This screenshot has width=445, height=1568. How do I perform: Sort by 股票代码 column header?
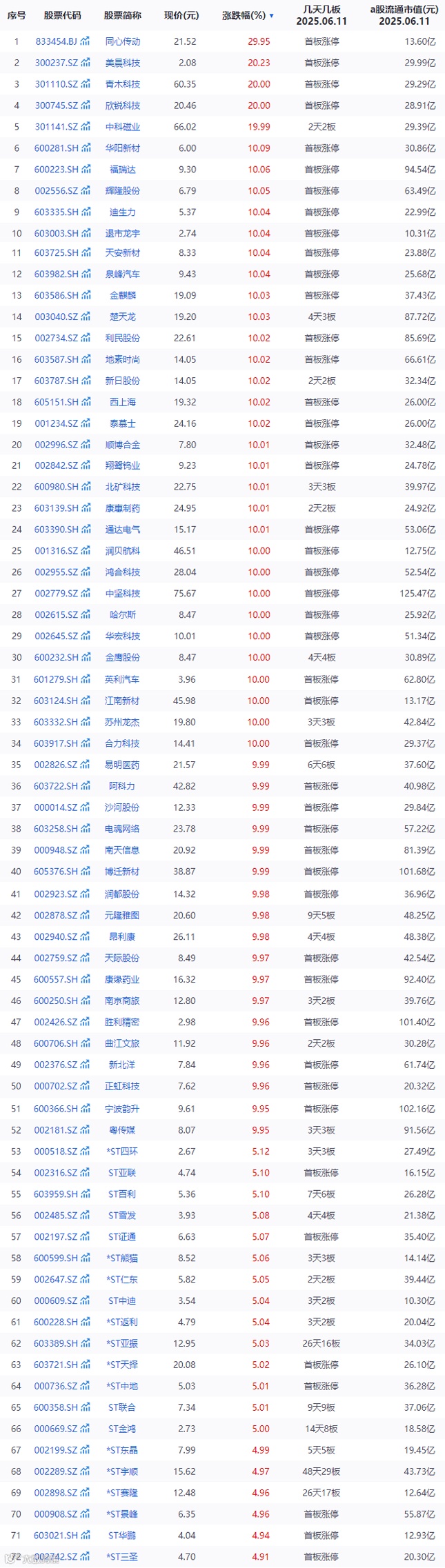pyautogui.click(x=62, y=15)
